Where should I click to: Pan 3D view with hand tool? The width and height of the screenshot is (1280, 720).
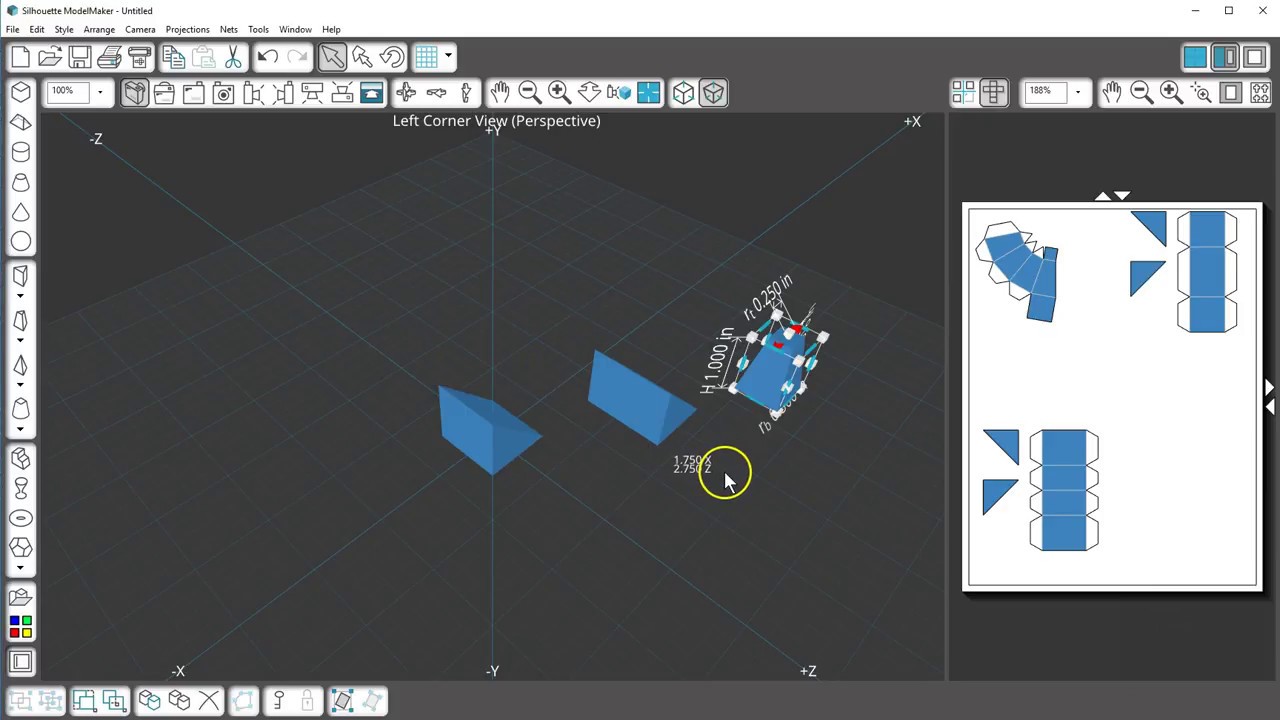499,93
